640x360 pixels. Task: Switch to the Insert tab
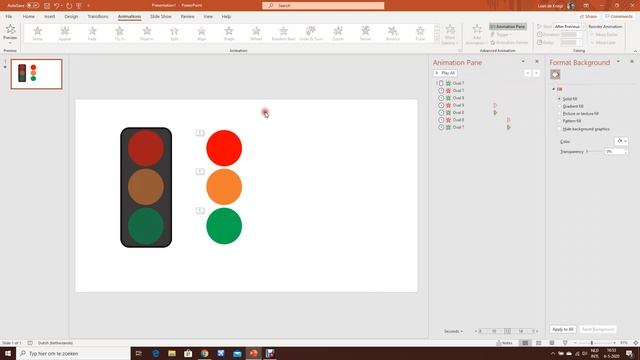[x=49, y=16]
